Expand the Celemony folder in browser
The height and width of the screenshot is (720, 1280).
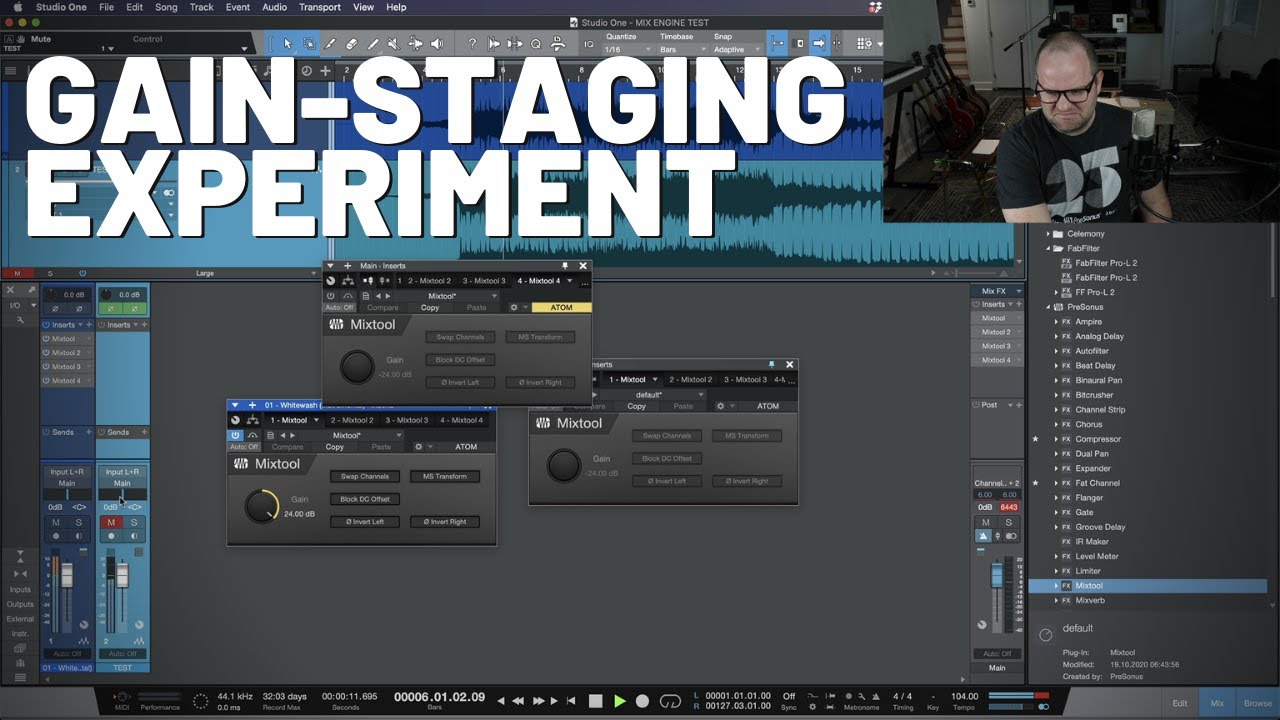coord(1048,234)
